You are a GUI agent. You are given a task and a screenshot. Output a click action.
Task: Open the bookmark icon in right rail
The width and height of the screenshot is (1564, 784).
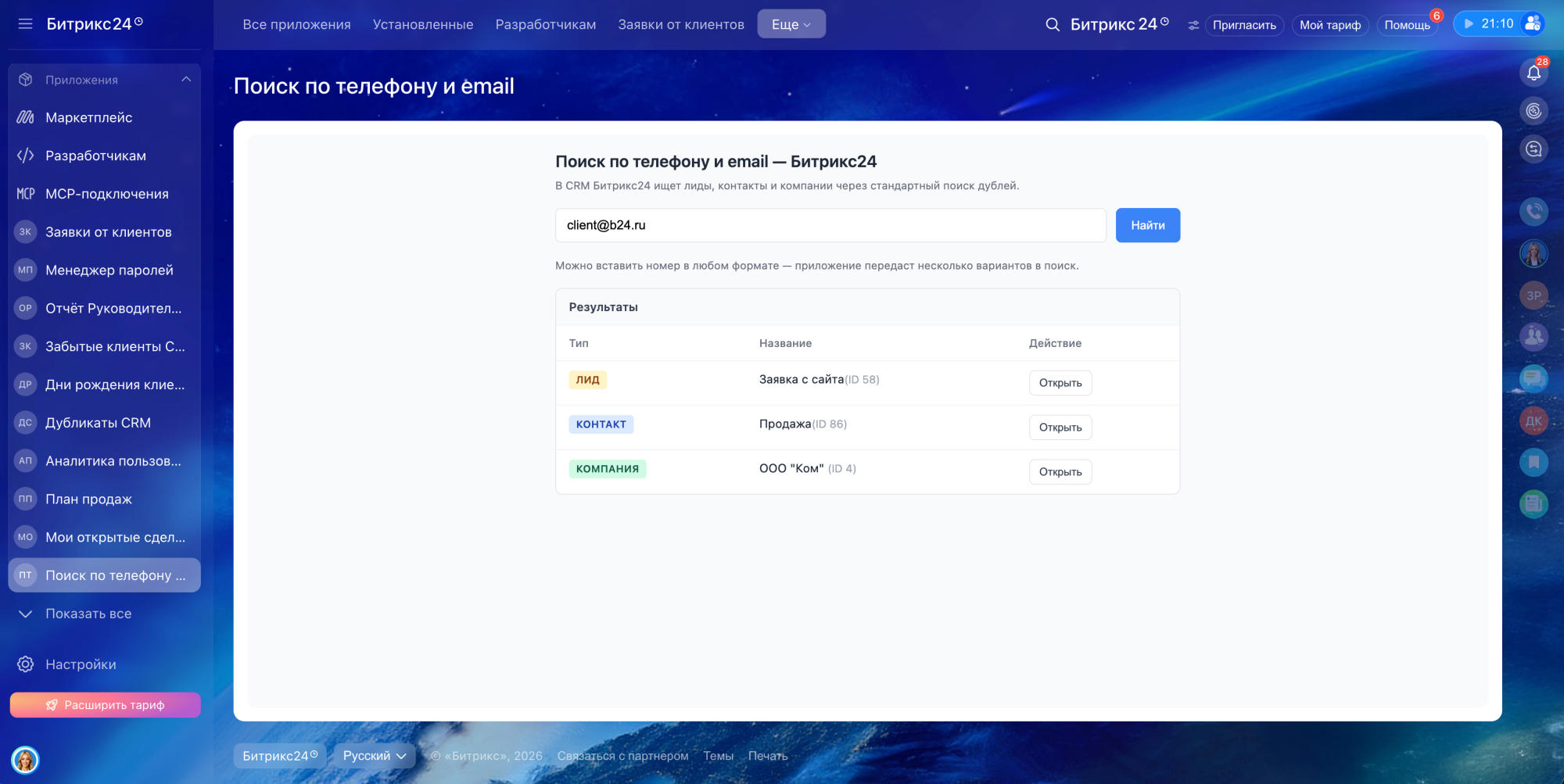point(1534,462)
